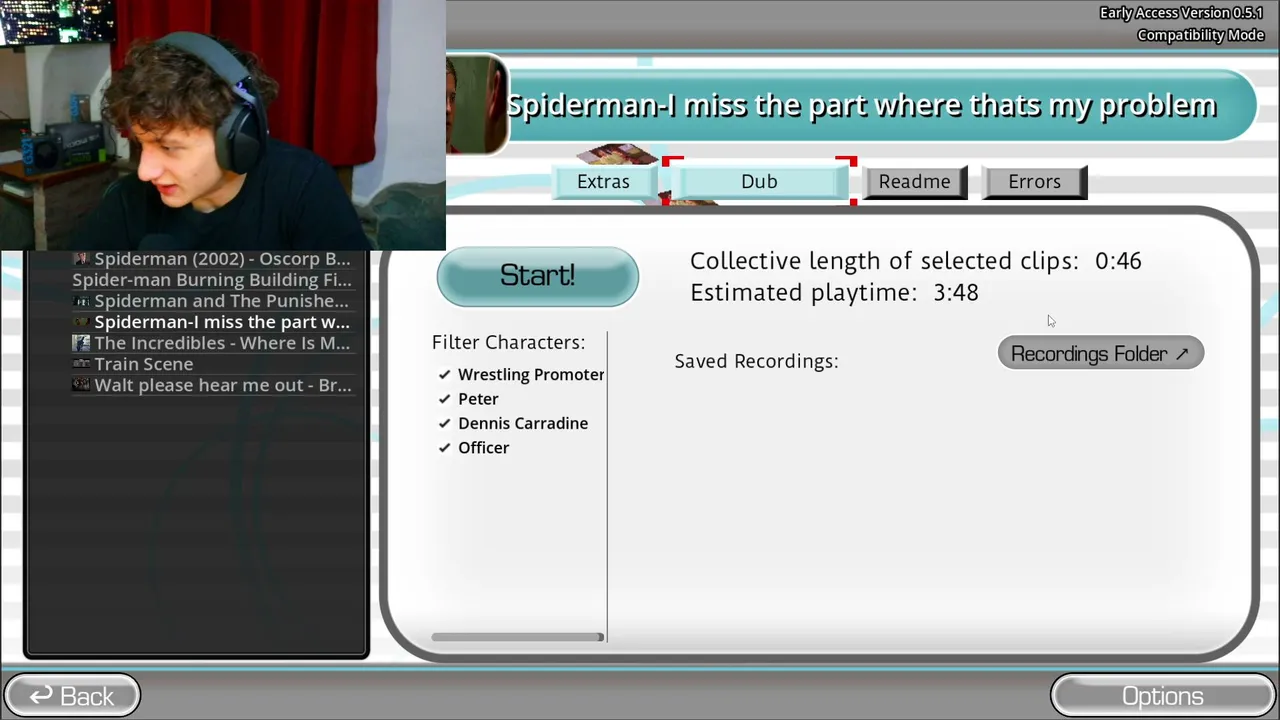Screen dimensions: 1280x720
Task: Show the Errors tab
Action: pyautogui.click(x=1034, y=182)
